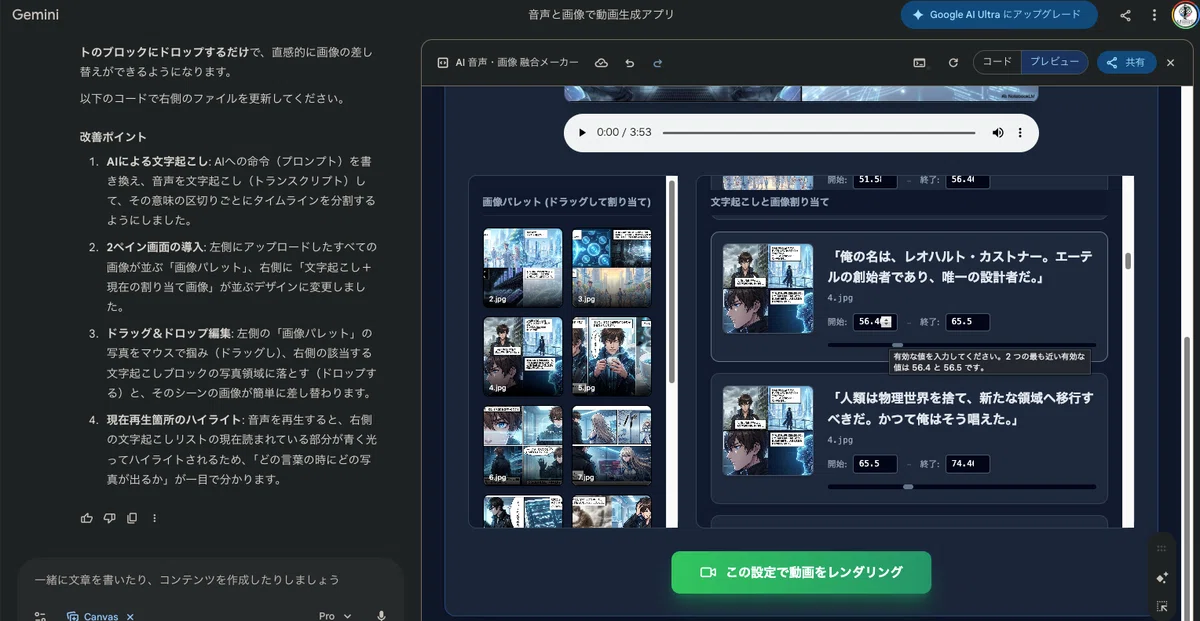Click the 51.5 start field in top block

(x=874, y=179)
